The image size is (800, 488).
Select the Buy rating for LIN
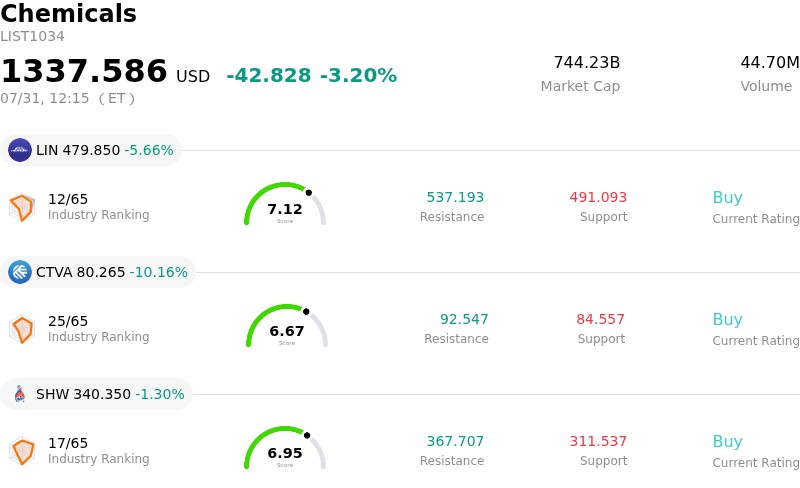tap(727, 198)
